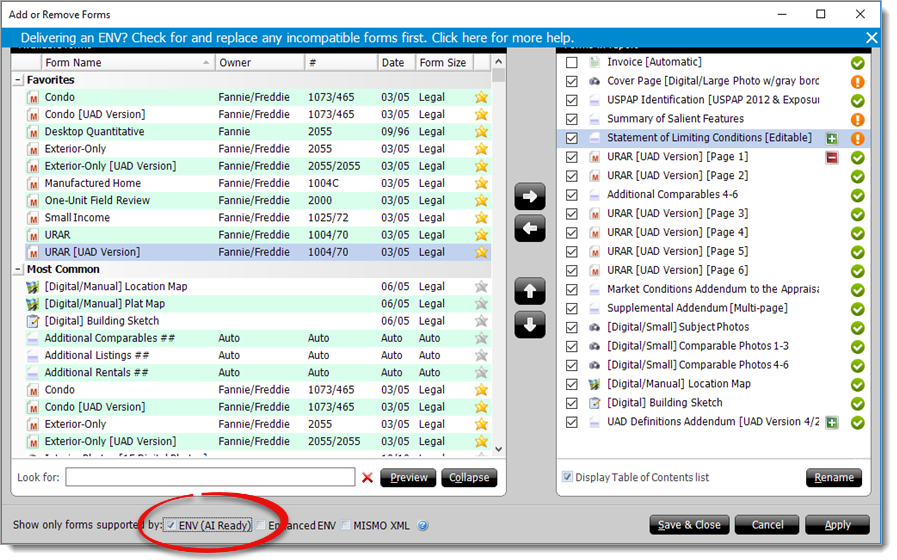Click scroll up arrow in available forms list
897x560 pixels.
(498, 62)
